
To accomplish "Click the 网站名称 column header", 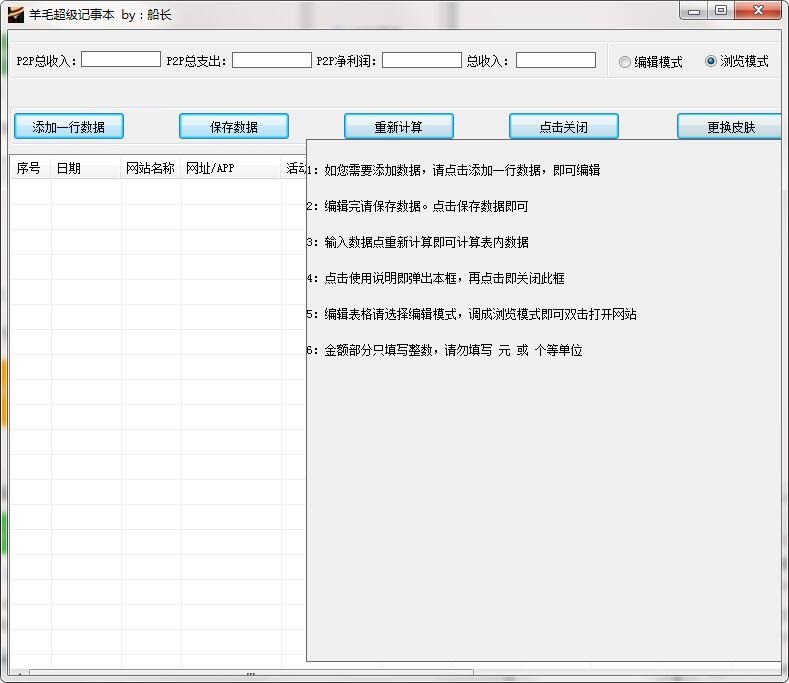I will click(150, 168).
